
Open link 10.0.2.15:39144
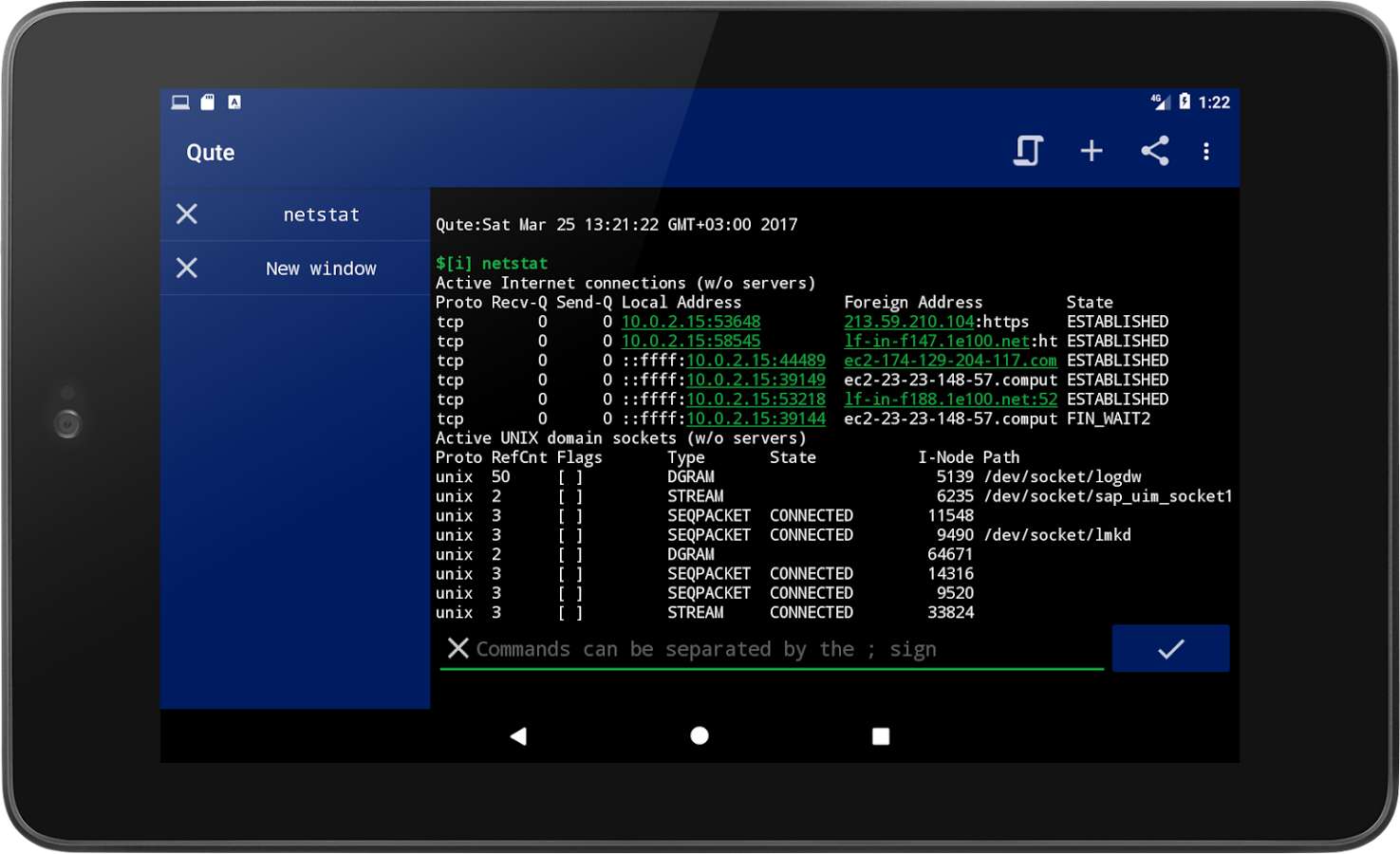(x=756, y=418)
